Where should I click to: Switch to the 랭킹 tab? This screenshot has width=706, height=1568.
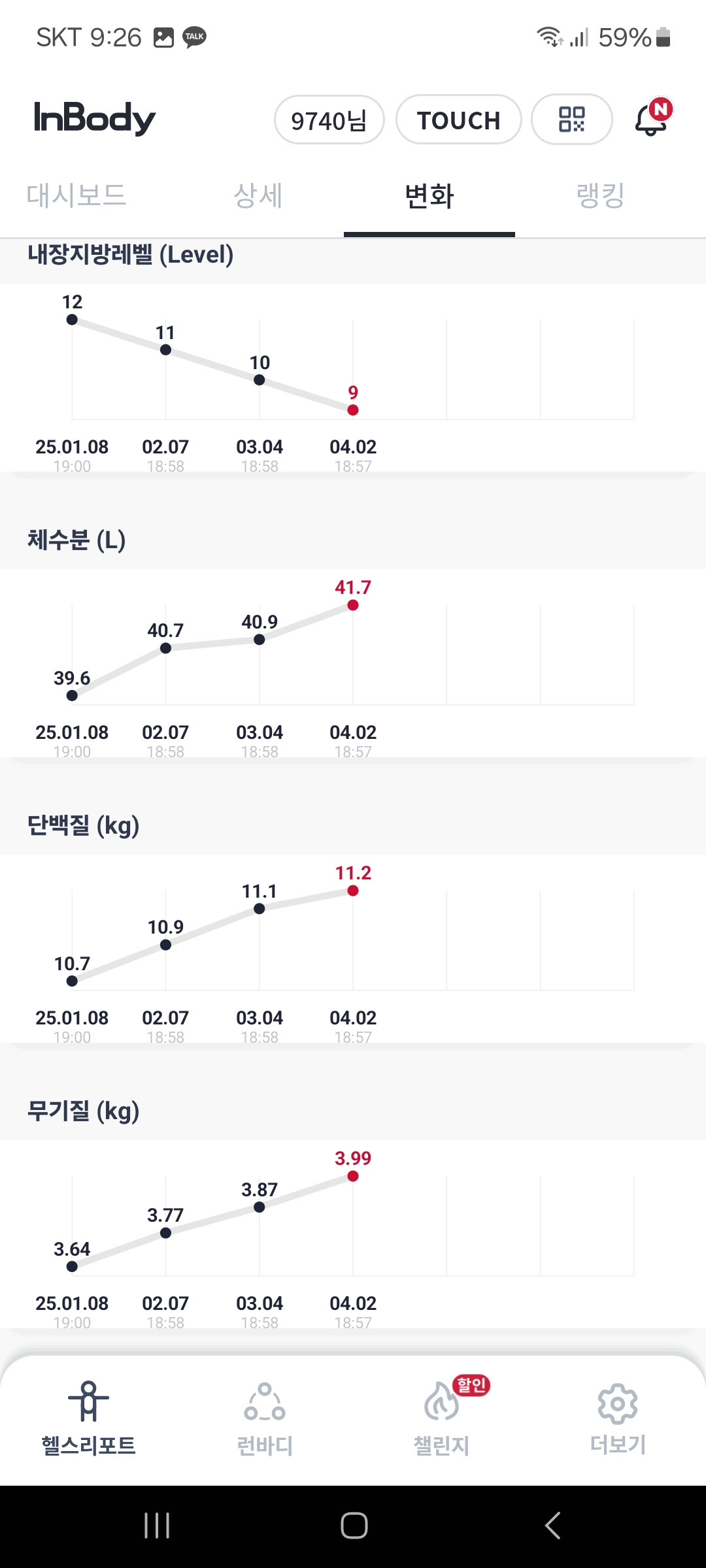click(601, 195)
